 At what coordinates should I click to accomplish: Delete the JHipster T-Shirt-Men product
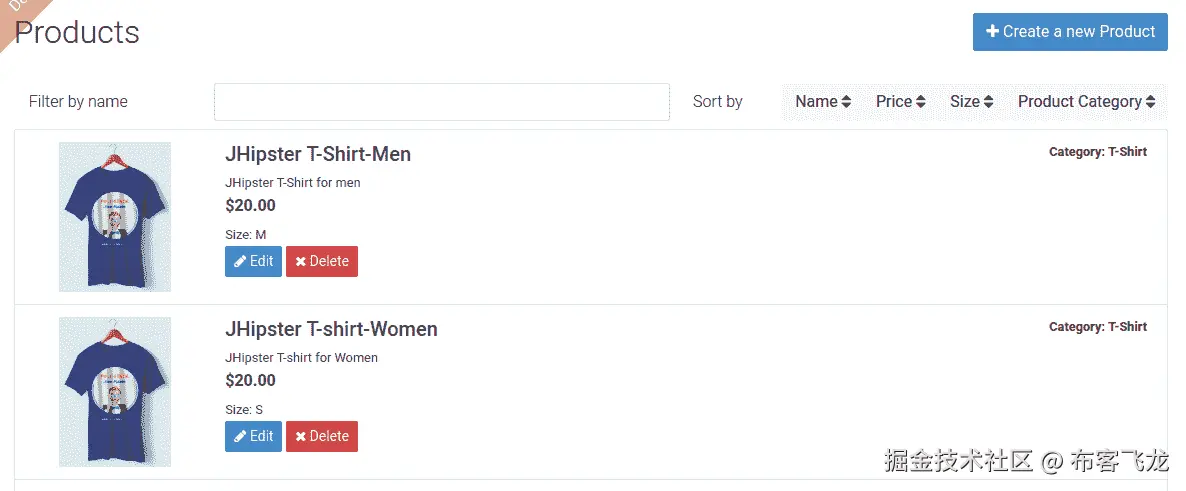tap(322, 262)
